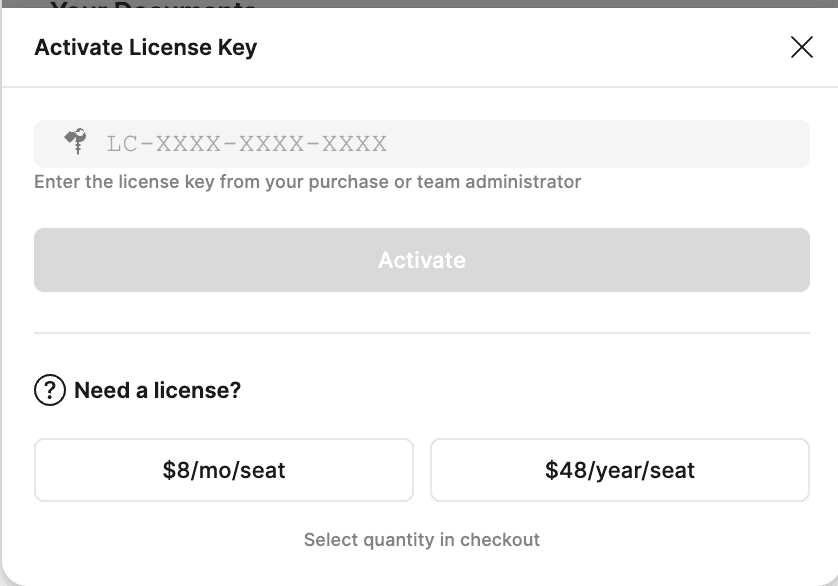Choose the annual subscription option

(619, 470)
